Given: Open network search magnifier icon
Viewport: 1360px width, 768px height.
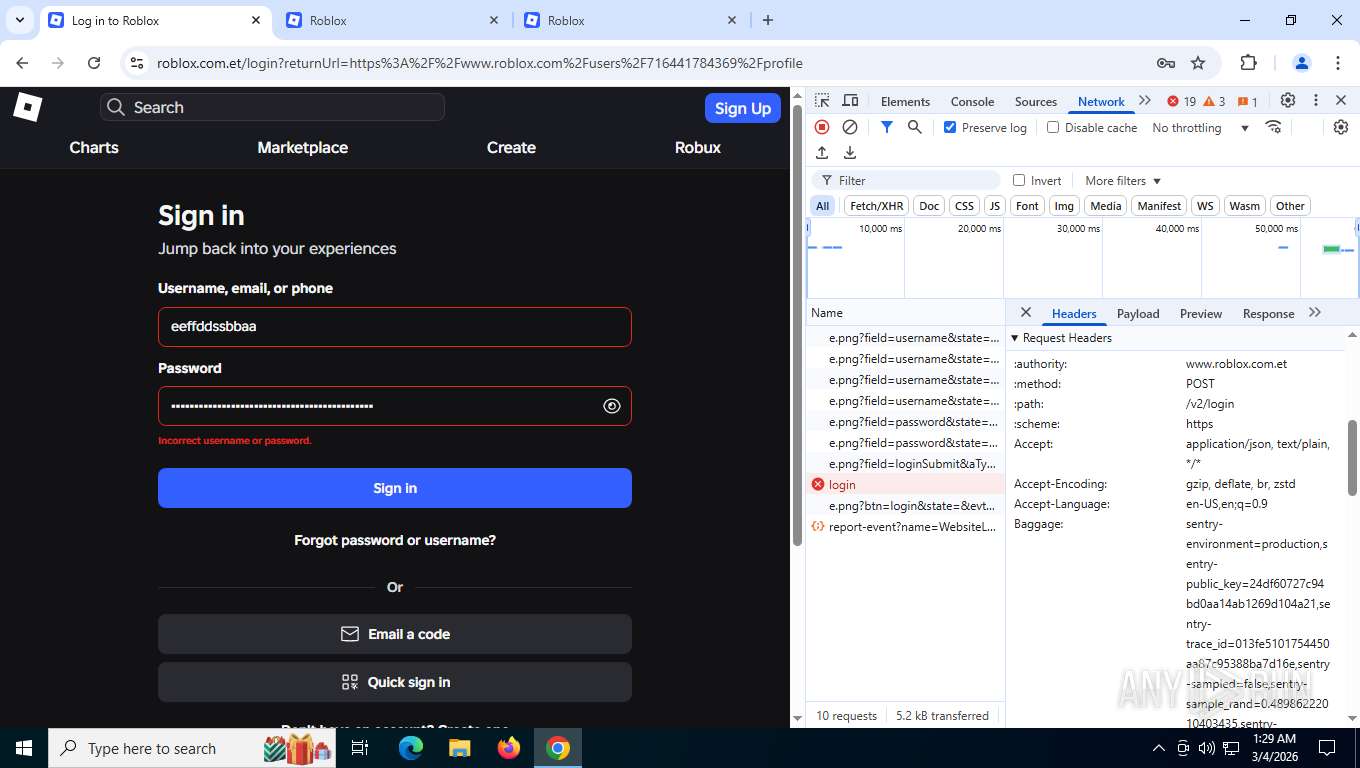Looking at the screenshot, I should pyautogui.click(x=914, y=127).
